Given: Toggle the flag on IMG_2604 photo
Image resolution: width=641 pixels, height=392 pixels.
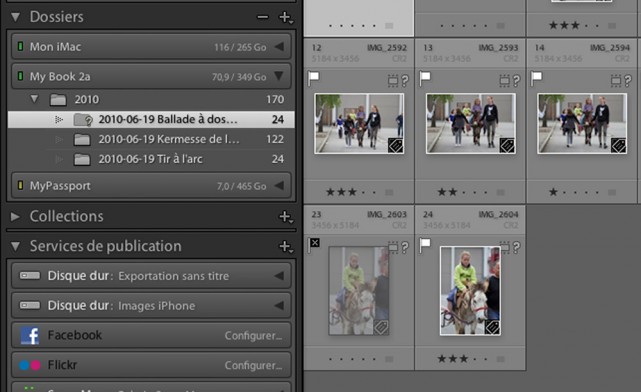Looking at the screenshot, I should (x=425, y=244).
